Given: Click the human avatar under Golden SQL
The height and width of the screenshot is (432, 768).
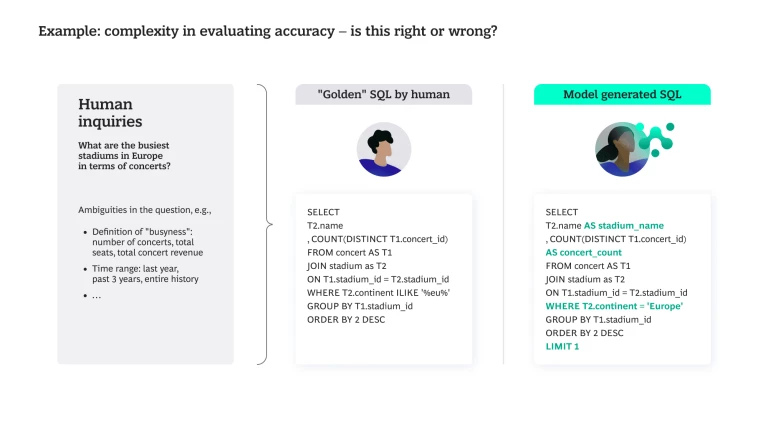Looking at the screenshot, I should click(x=384, y=150).
